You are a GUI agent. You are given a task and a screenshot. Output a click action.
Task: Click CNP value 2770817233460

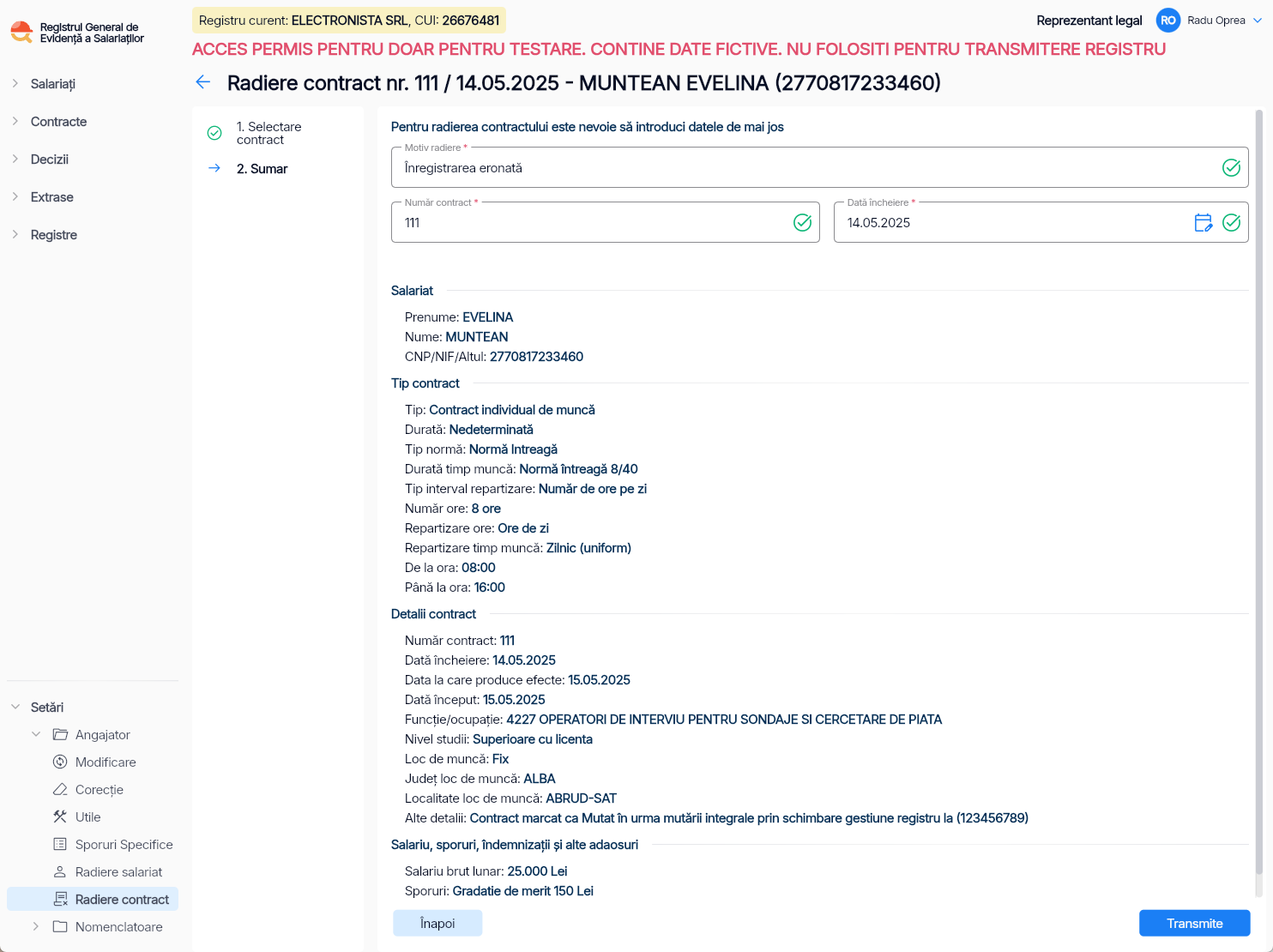pos(536,357)
